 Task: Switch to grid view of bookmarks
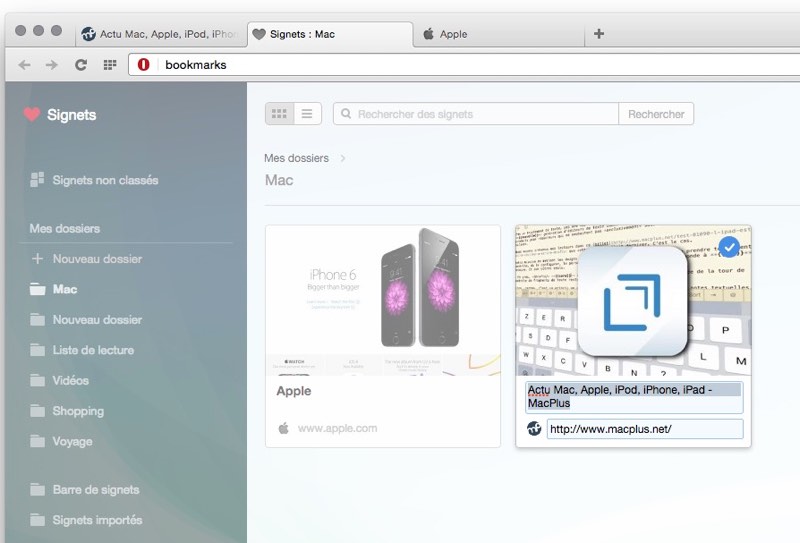tap(279, 114)
